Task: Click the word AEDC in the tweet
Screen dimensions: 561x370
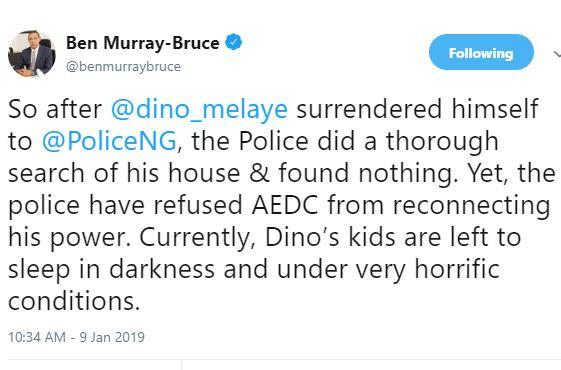Action: click(285, 205)
